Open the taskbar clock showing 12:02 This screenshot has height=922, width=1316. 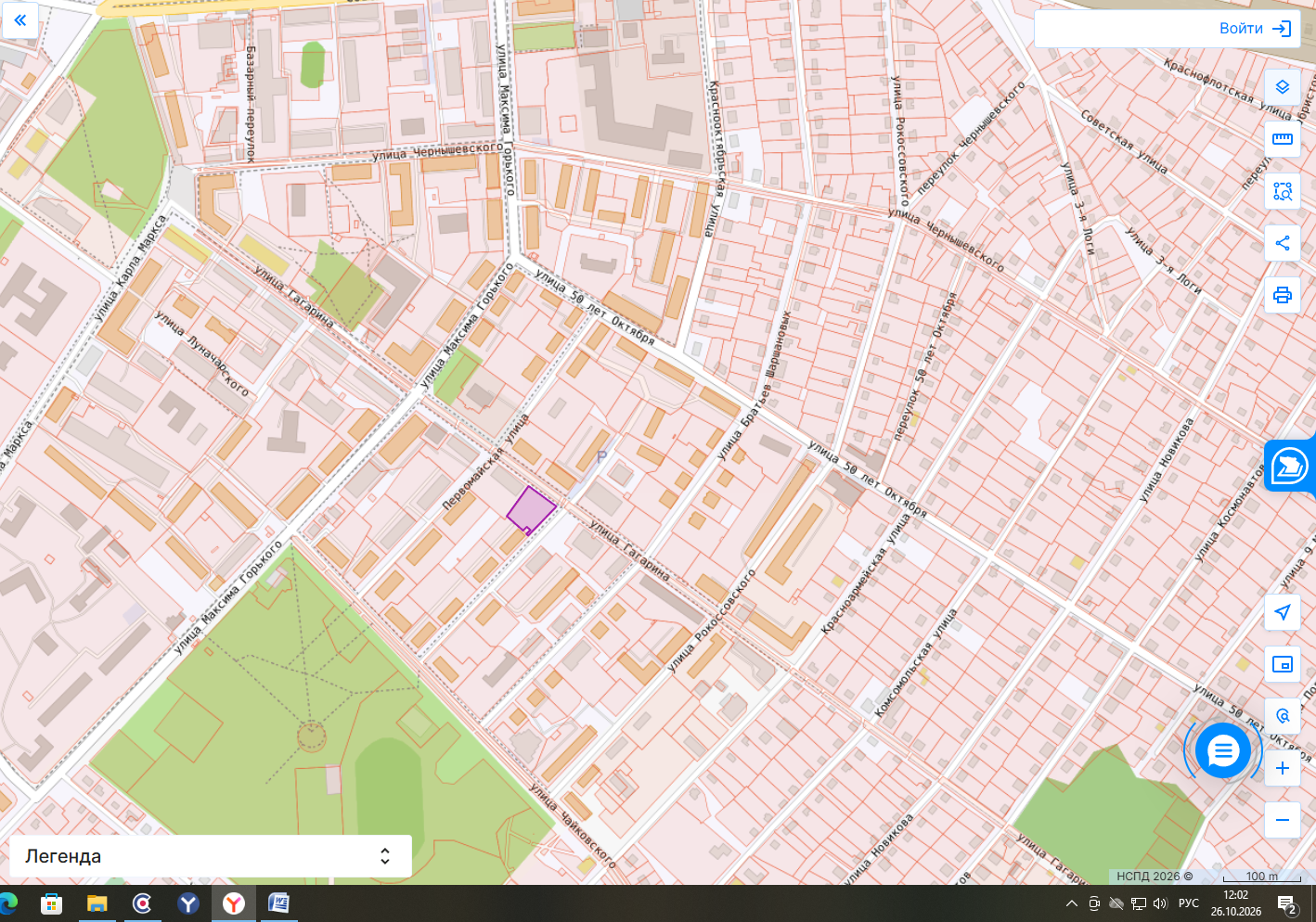click(x=1235, y=903)
